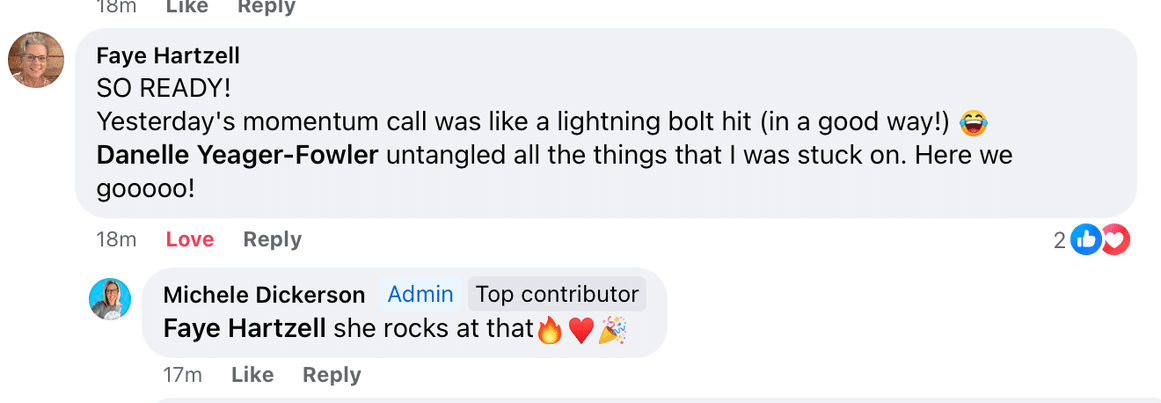The height and width of the screenshot is (403, 1161).
Task: Click the party popper emoji
Action: 612,329
